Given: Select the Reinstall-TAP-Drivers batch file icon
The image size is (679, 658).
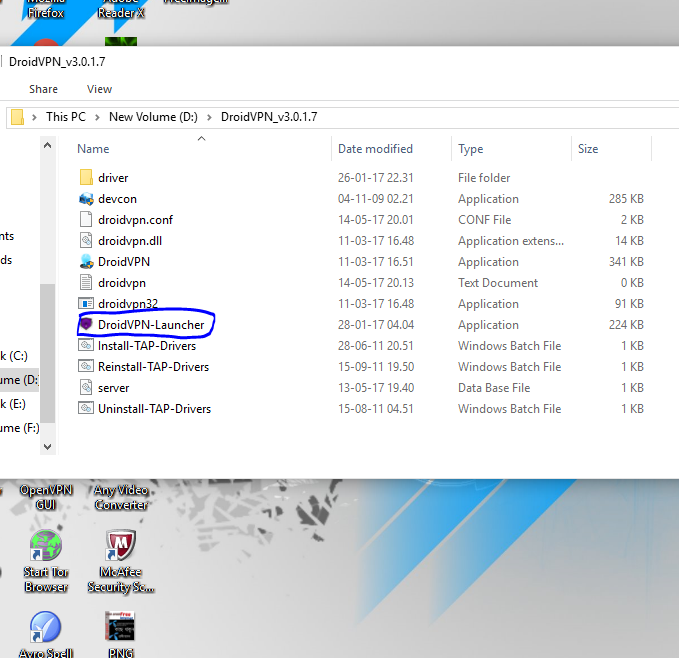Looking at the screenshot, I should pyautogui.click(x=86, y=366).
